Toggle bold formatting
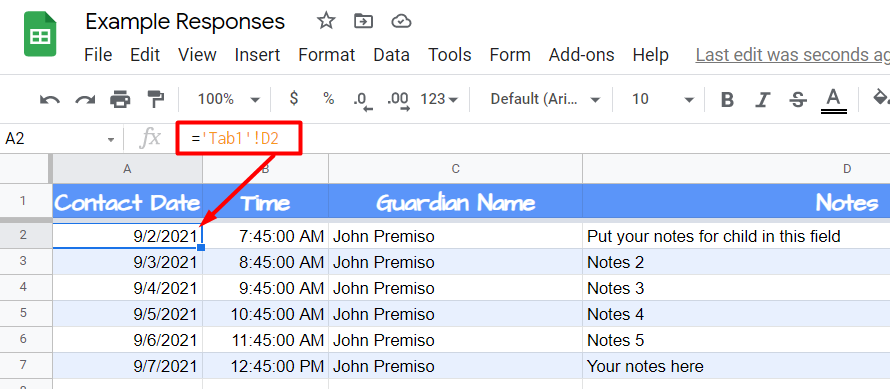This screenshot has height=389, width=890. click(x=727, y=100)
